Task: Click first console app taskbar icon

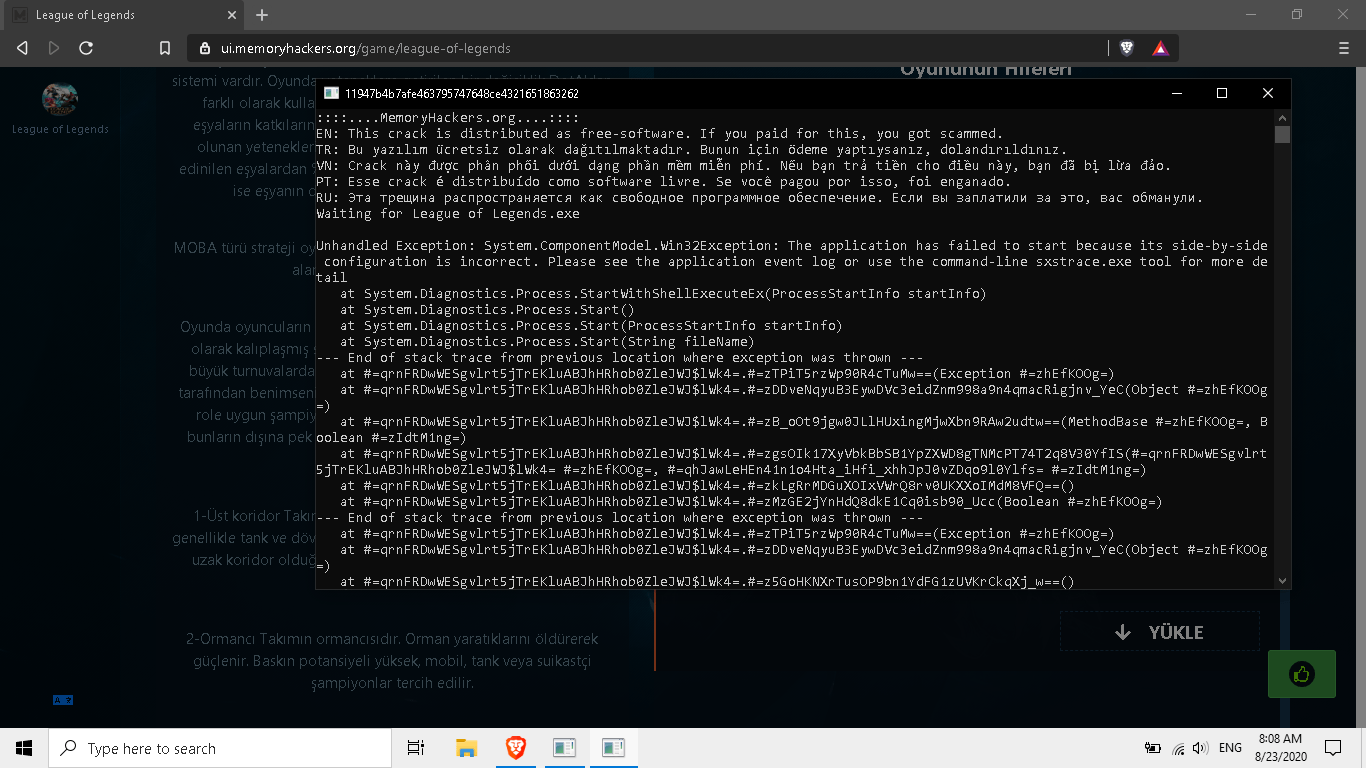Action: (x=564, y=748)
